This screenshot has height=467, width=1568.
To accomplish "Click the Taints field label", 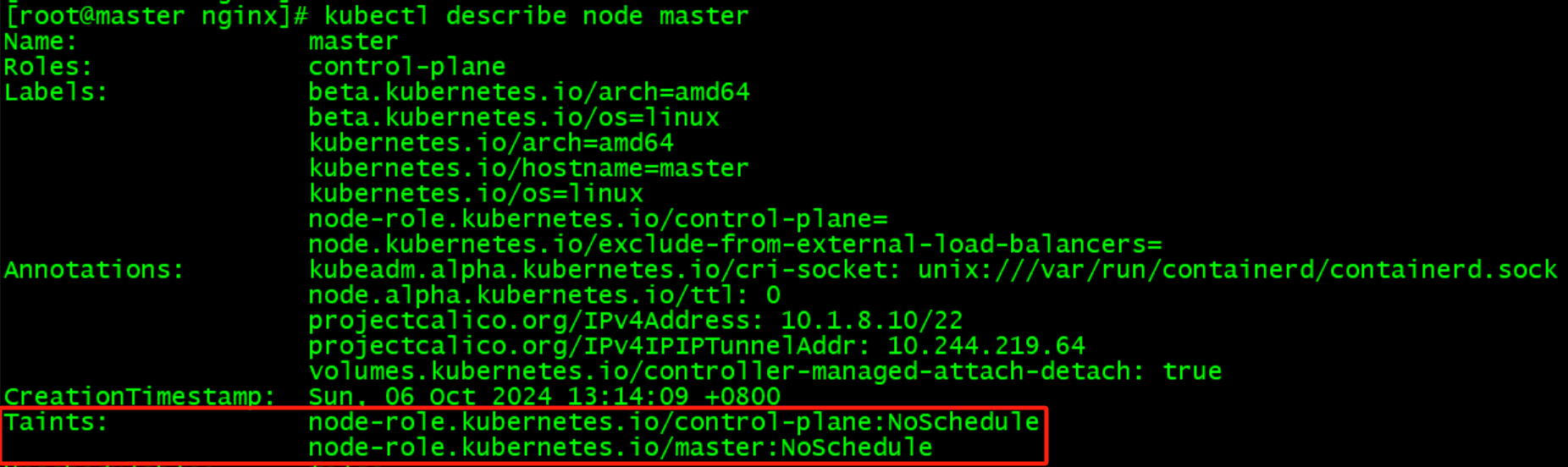I will tap(56, 422).
